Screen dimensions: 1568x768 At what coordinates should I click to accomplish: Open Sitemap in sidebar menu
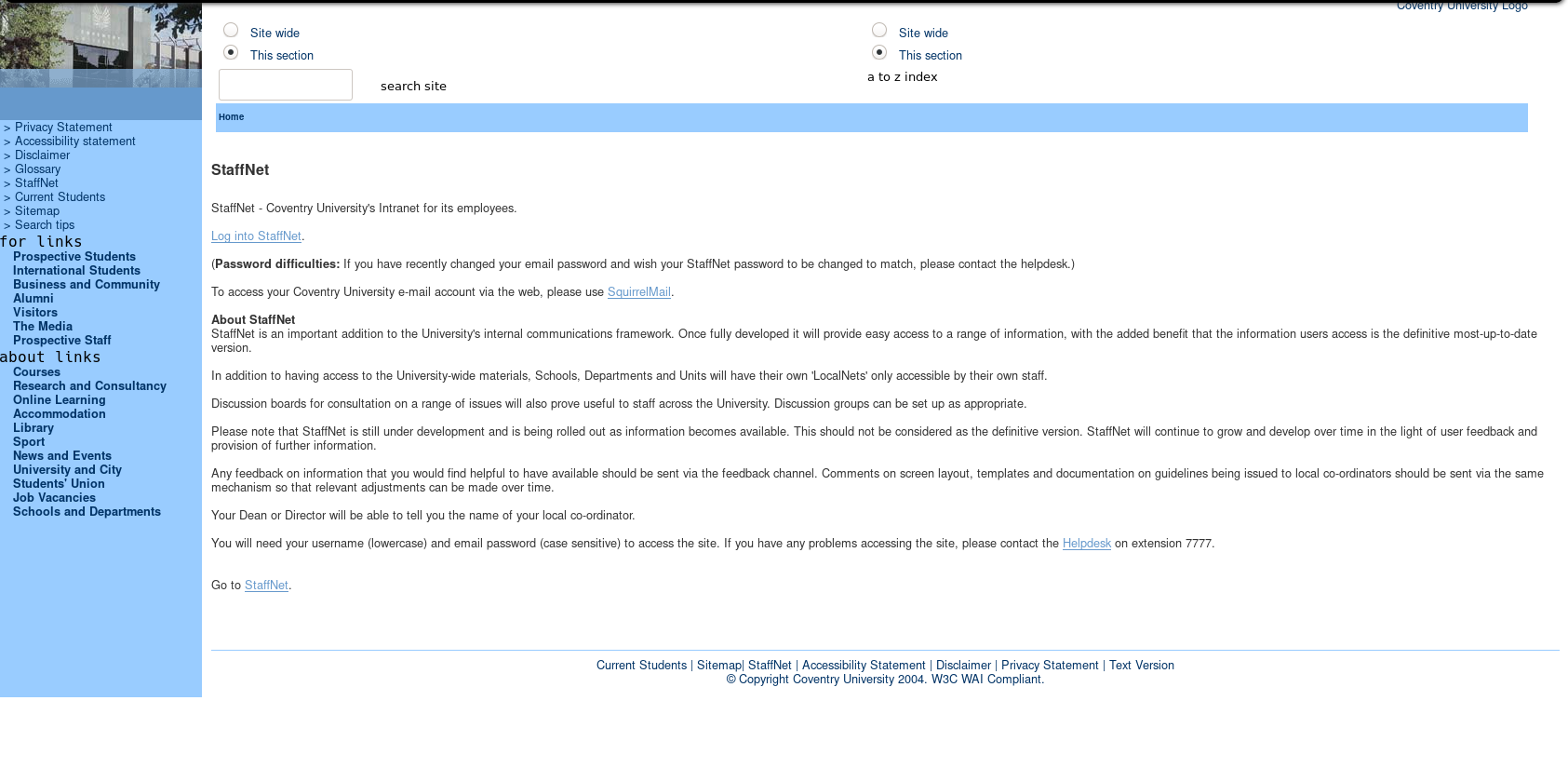pyautogui.click(x=37, y=211)
